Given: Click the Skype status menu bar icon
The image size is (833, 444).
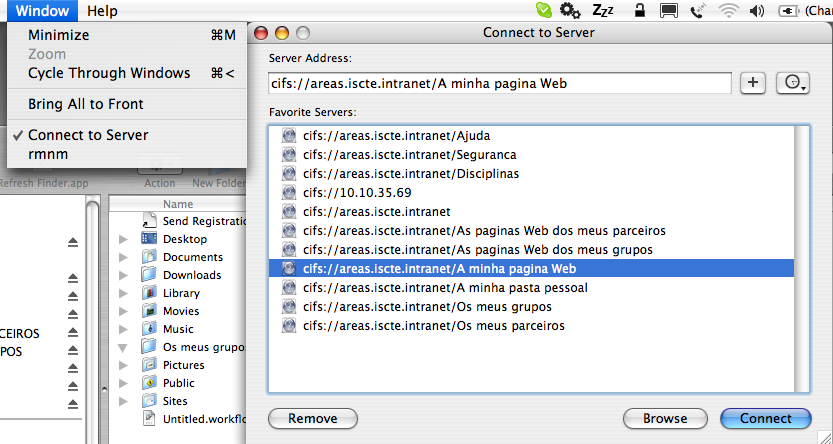Looking at the screenshot, I should tap(543, 10).
